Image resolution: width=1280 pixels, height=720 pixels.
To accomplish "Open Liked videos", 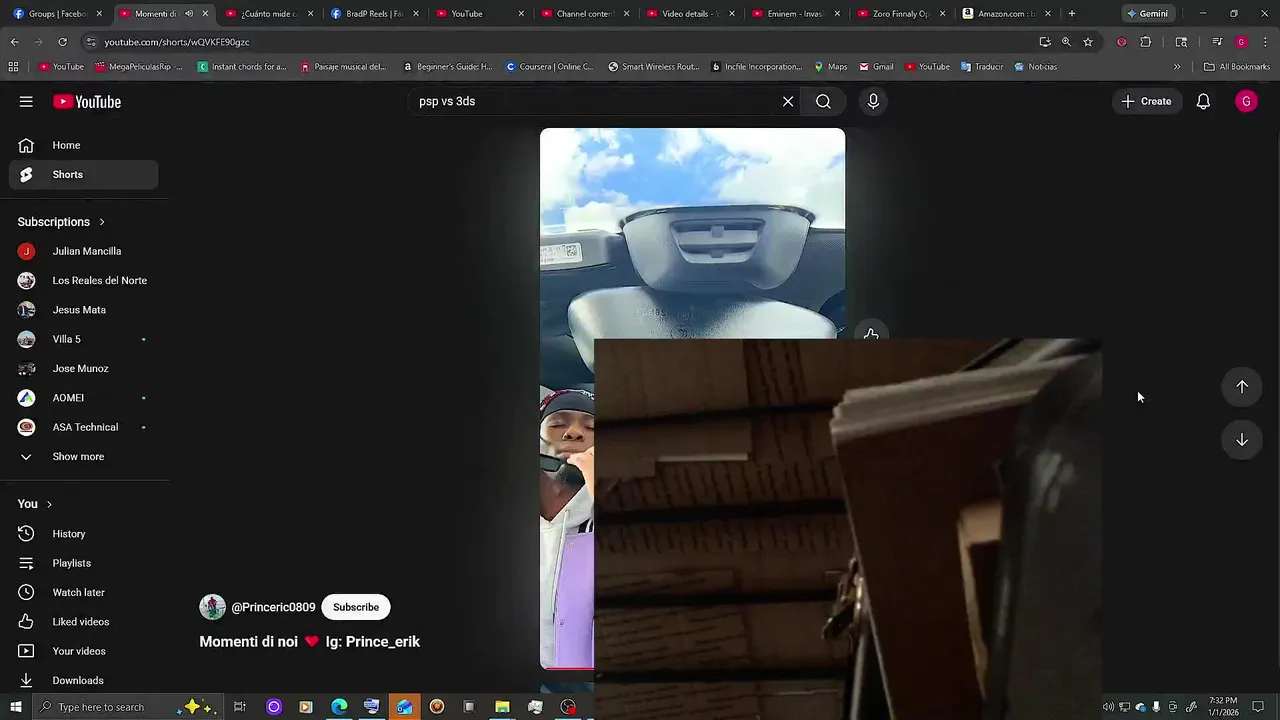I will click(84, 622).
